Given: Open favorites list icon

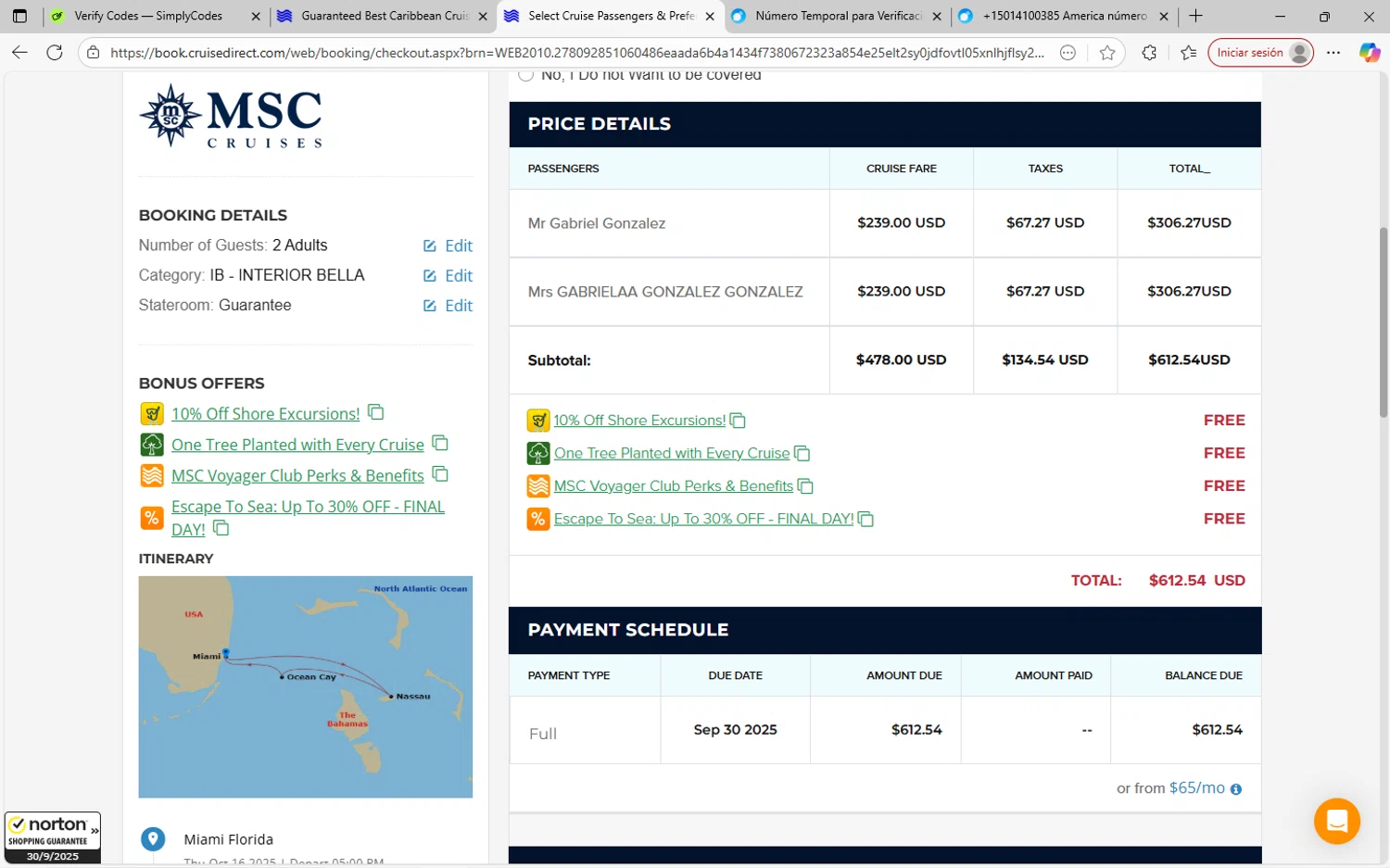Looking at the screenshot, I should [x=1189, y=53].
